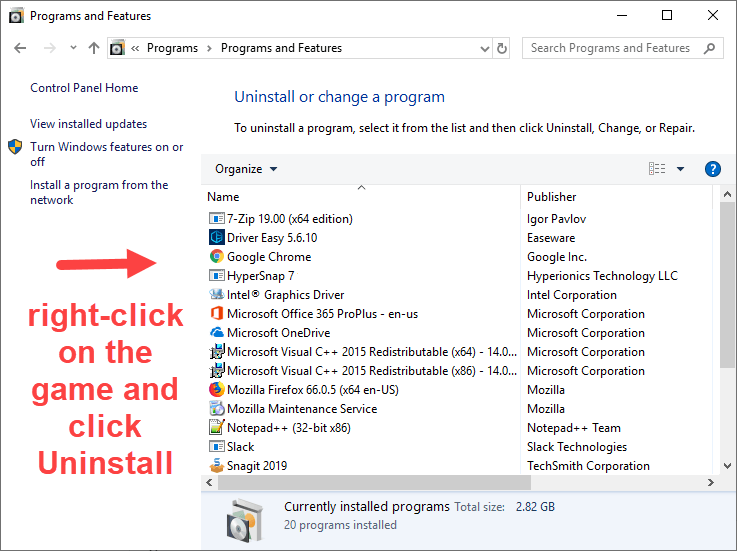Go up one level arrow
The height and width of the screenshot is (551, 737).
(x=94, y=48)
